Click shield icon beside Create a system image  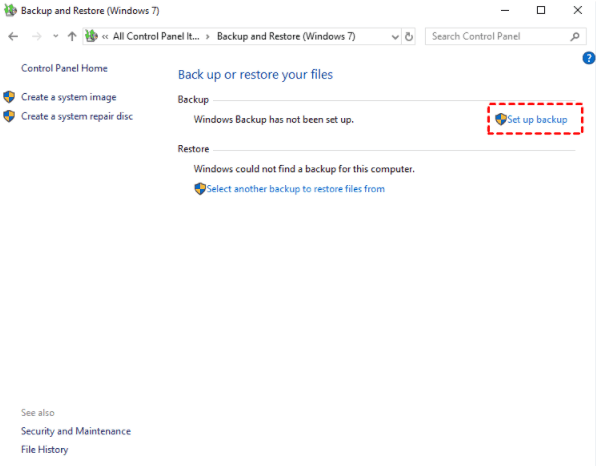9,97
